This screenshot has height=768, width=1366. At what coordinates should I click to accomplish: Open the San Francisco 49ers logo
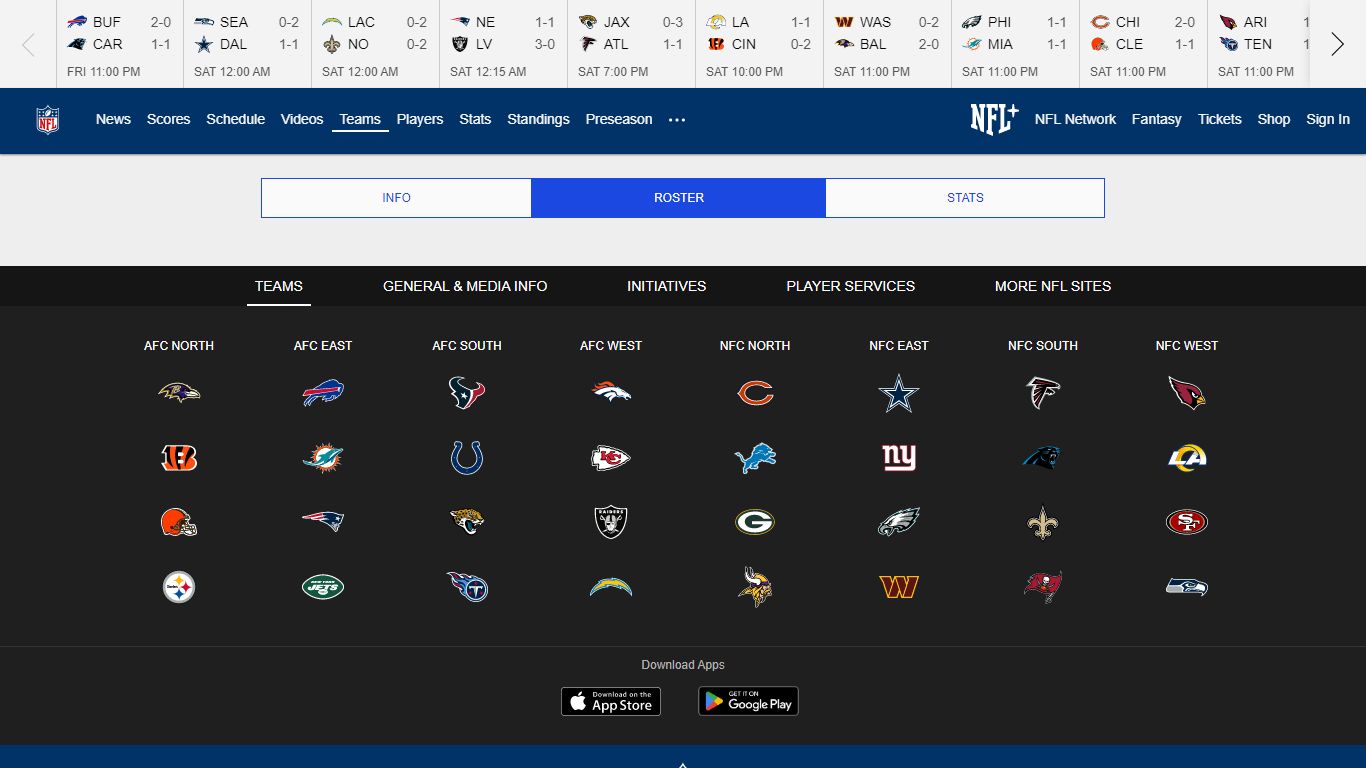1187,522
